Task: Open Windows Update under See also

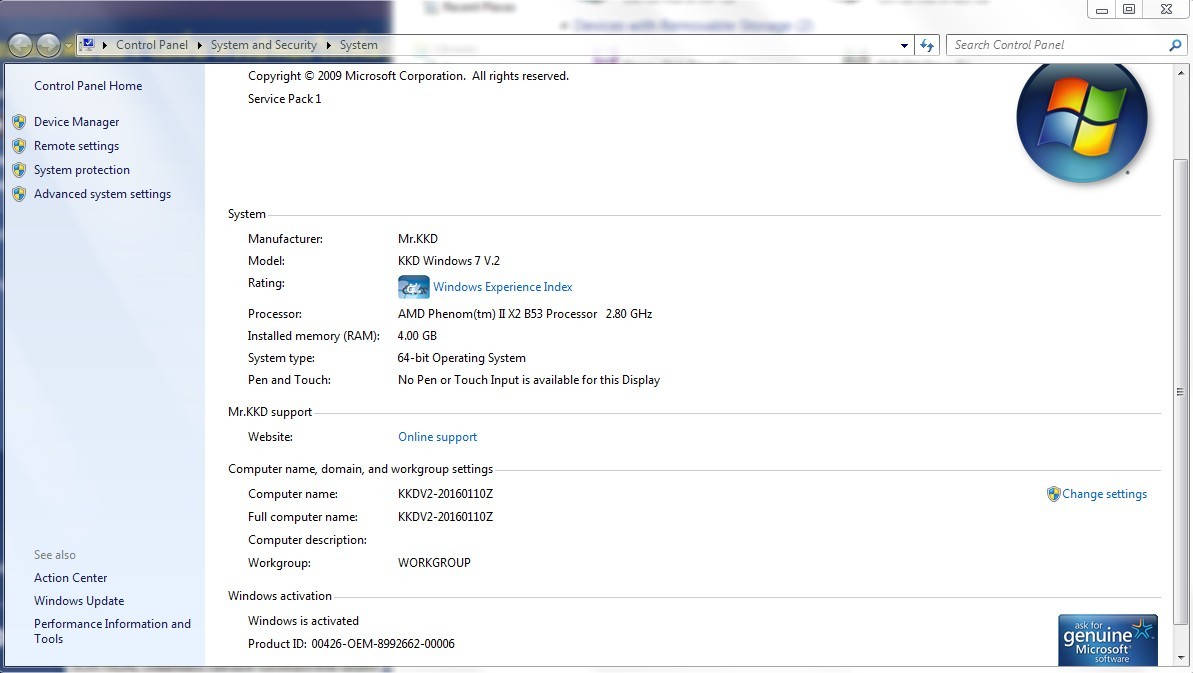Action: point(78,601)
